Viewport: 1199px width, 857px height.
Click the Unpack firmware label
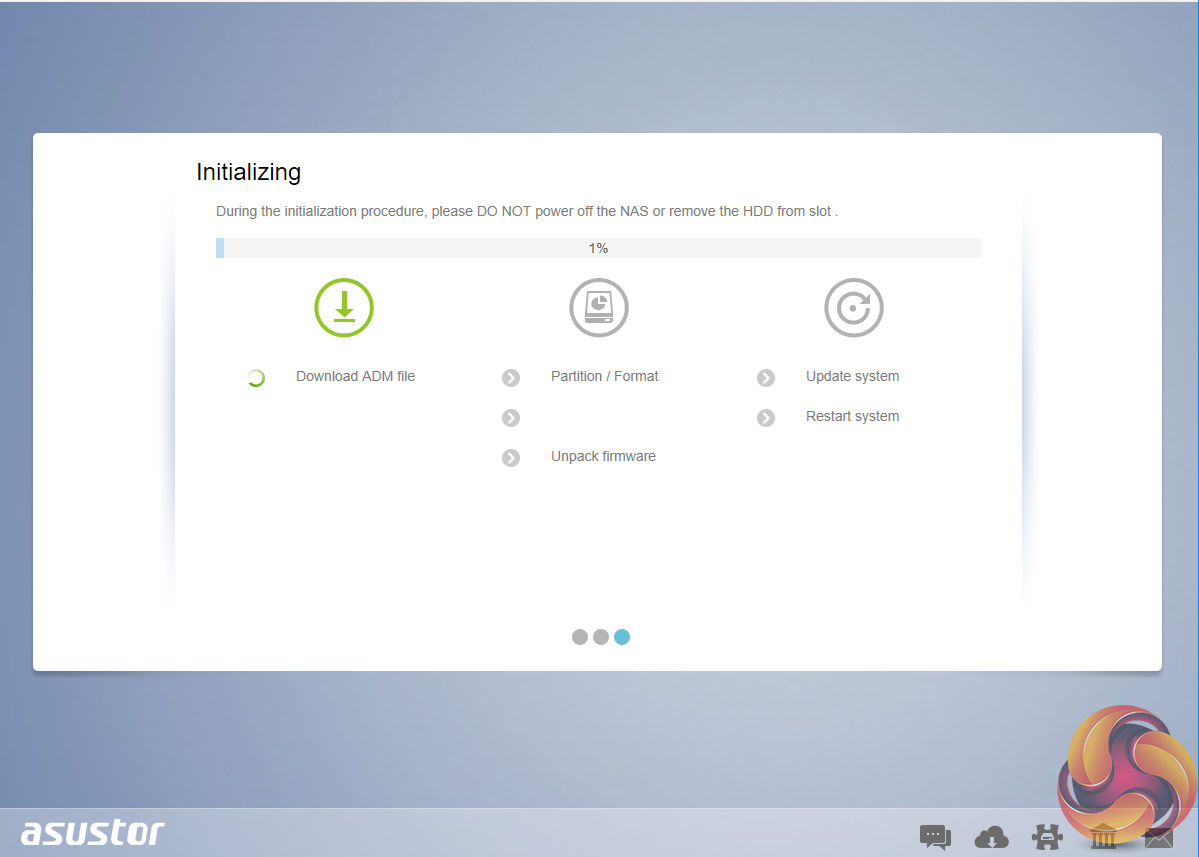[x=603, y=456]
